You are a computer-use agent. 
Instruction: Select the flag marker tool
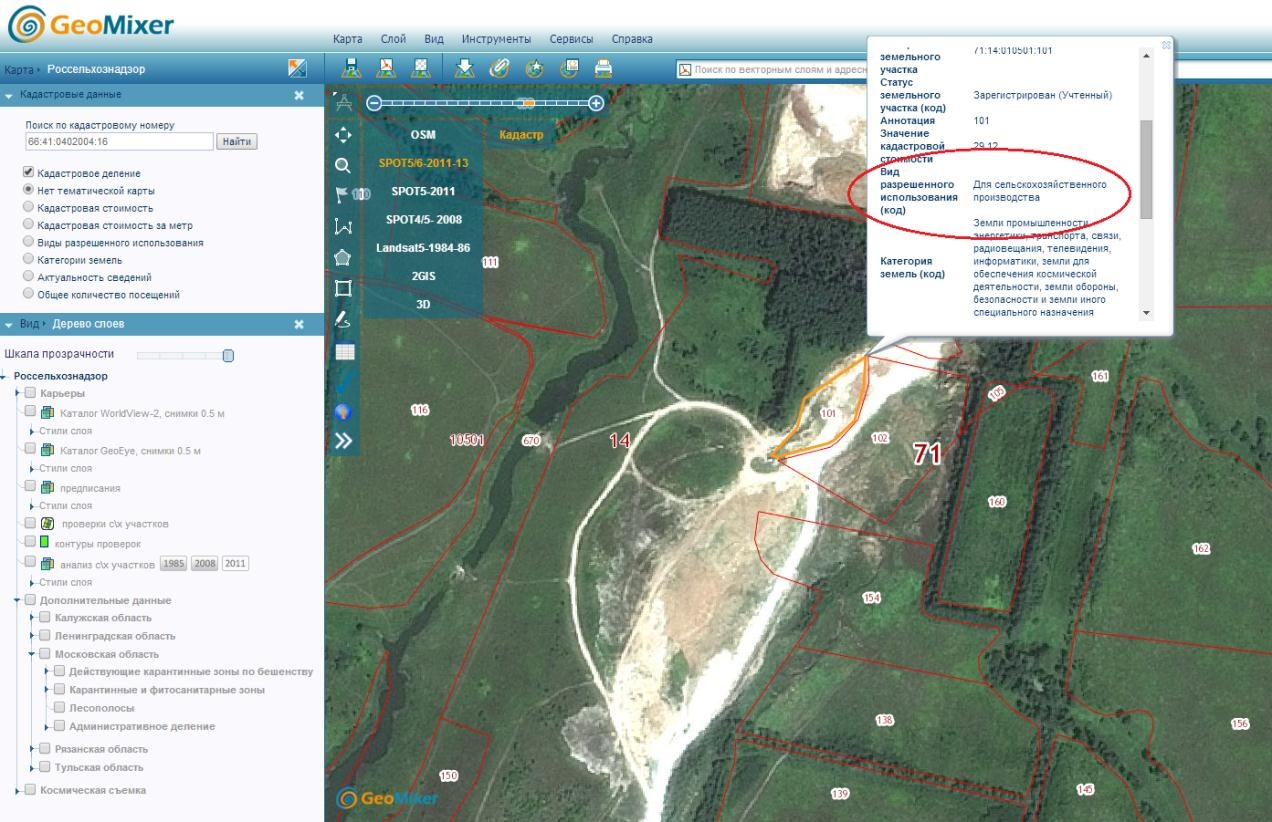[x=343, y=195]
